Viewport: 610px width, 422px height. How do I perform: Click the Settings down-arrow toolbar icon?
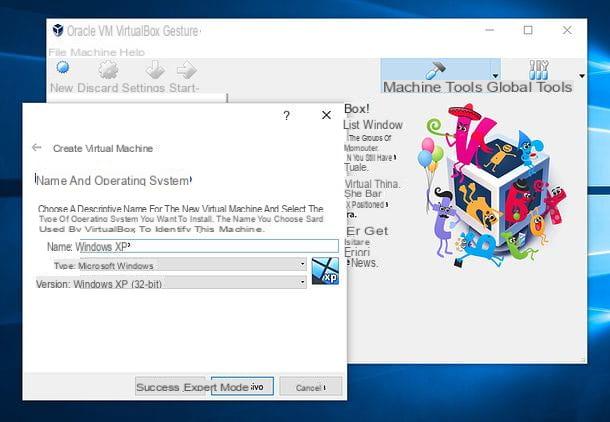pyautogui.click(x=156, y=70)
